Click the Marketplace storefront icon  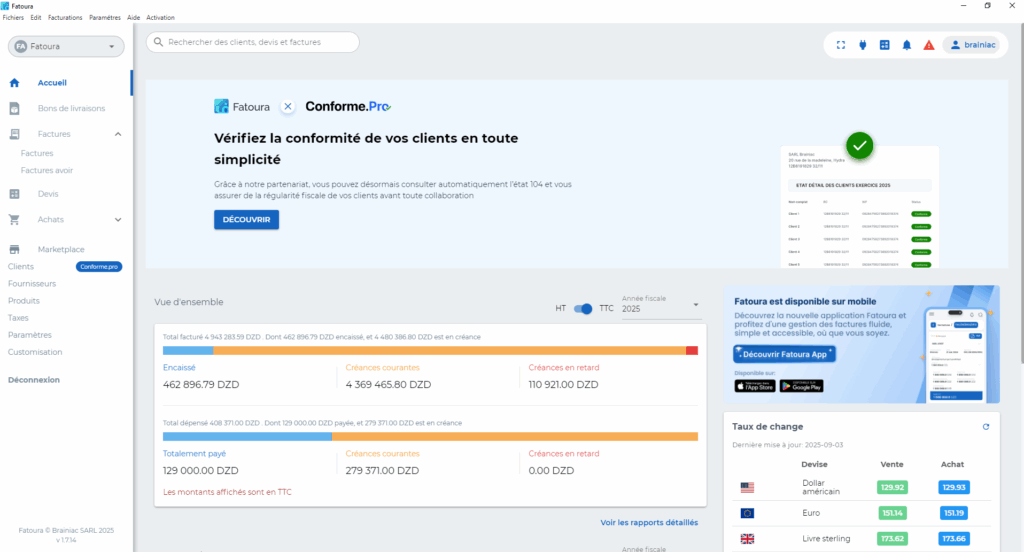coord(15,250)
